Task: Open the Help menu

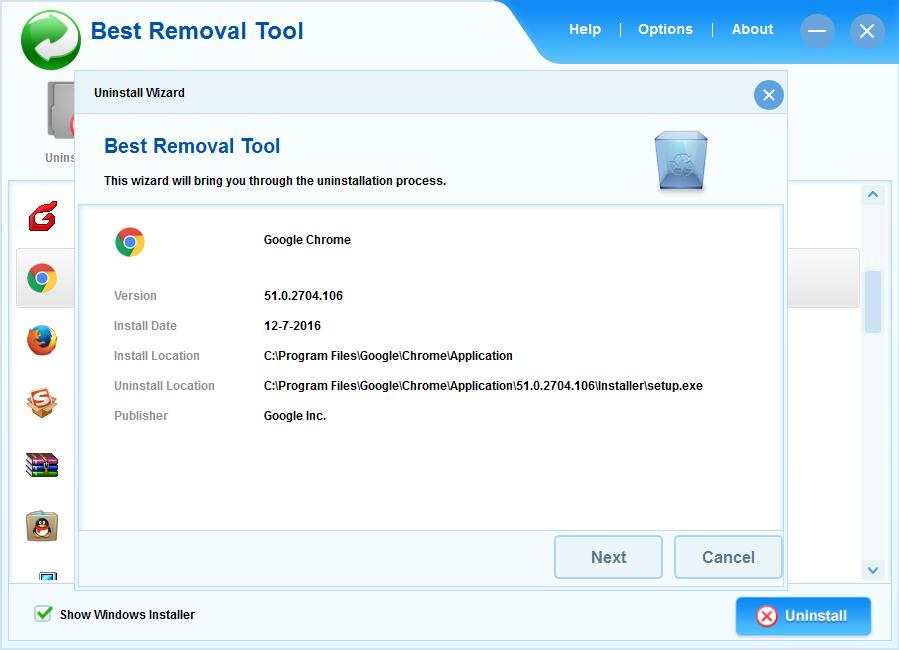Action: coord(585,29)
